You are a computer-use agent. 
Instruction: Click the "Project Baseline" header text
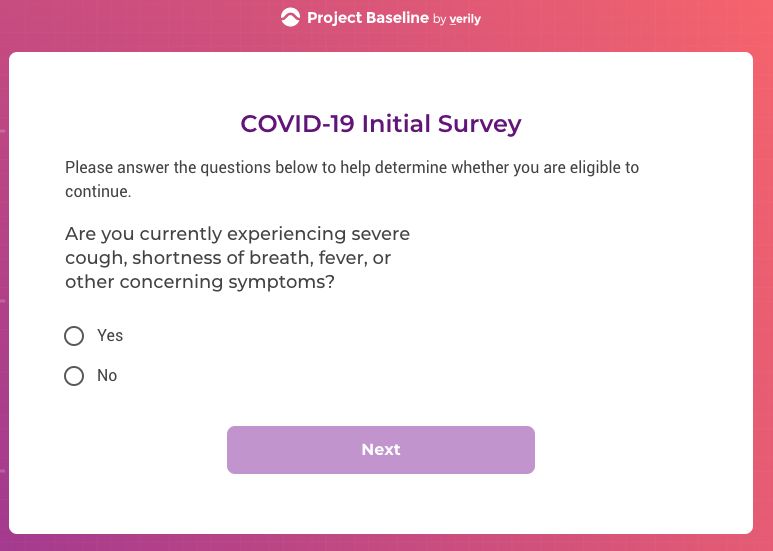click(367, 17)
